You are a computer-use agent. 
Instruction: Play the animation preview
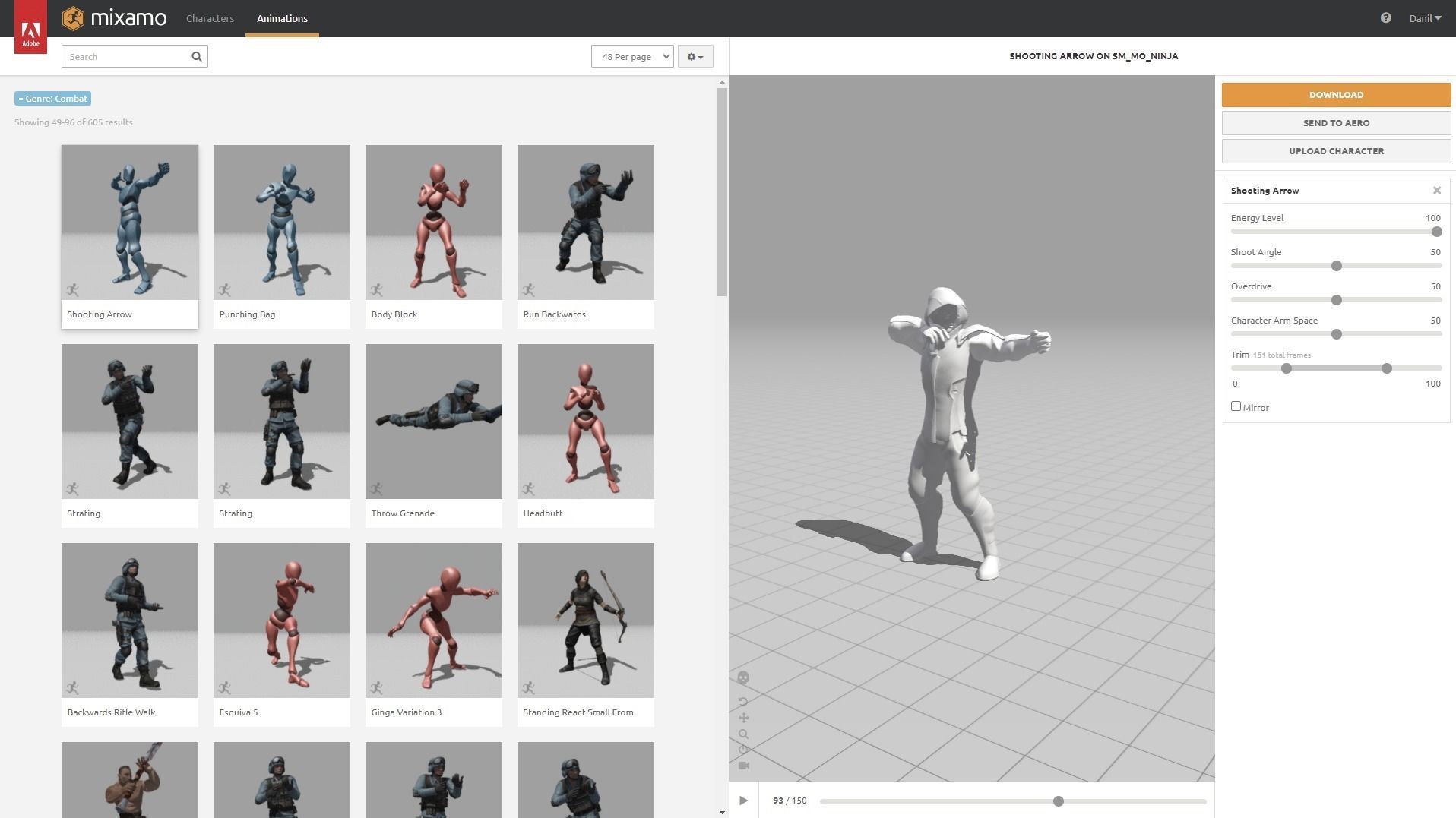click(x=743, y=801)
